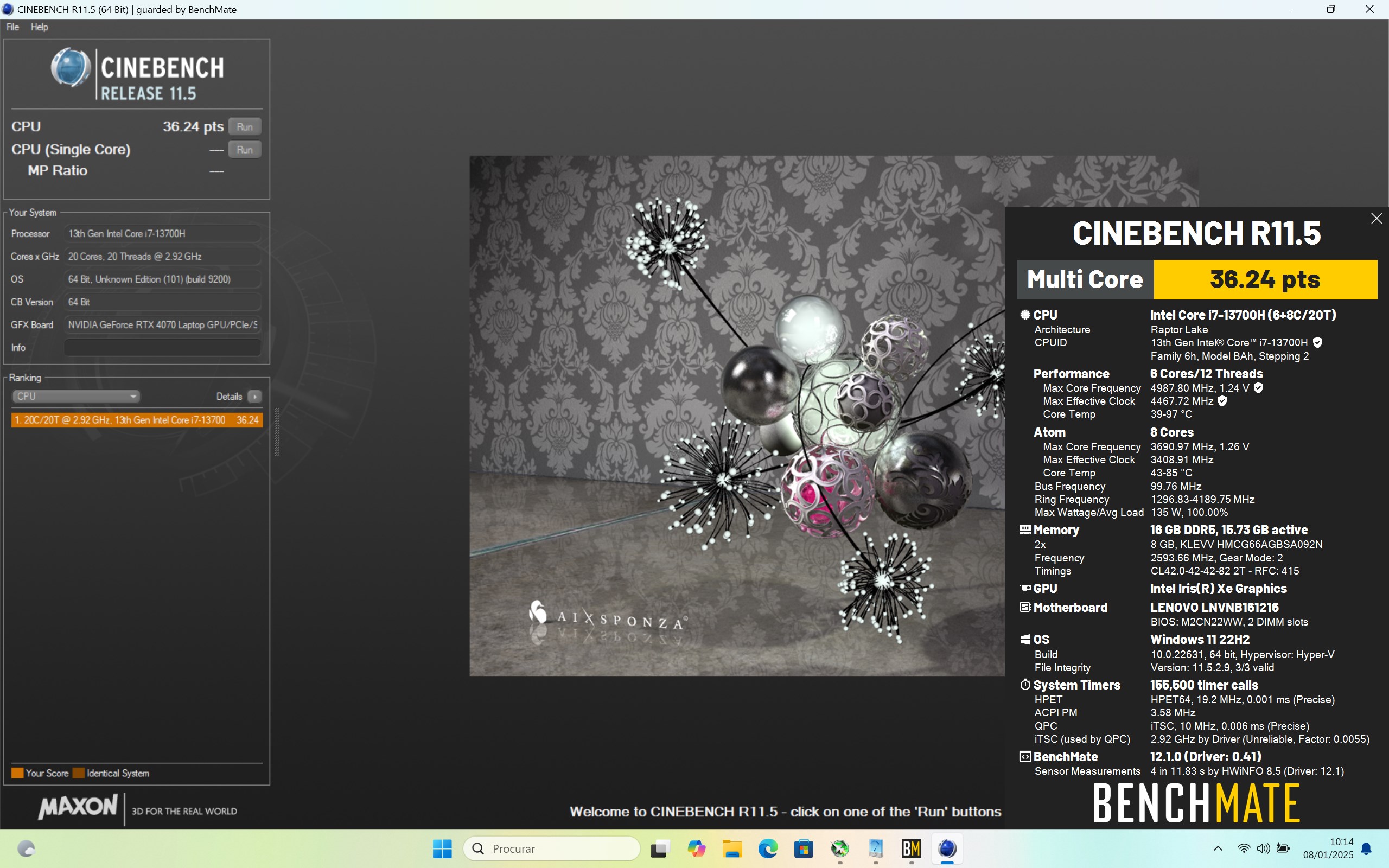Click the rendered AIXSPONZA benchmark image
Screen dimensions: 1389x868
[x=737, y=416]
